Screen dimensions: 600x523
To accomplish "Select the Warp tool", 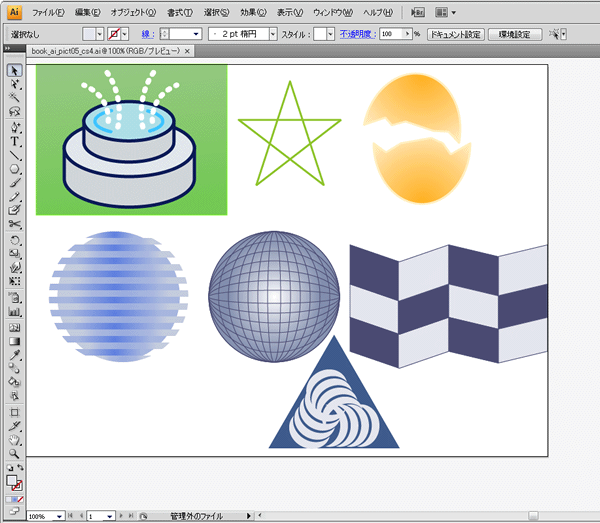I will pos(15,267).
